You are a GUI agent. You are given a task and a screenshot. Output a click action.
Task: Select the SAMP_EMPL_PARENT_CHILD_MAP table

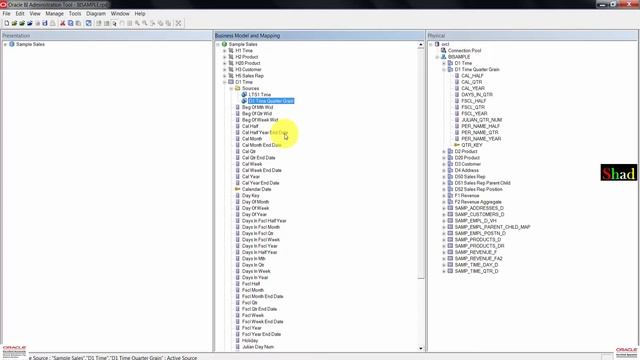click(x=492, y=227)
